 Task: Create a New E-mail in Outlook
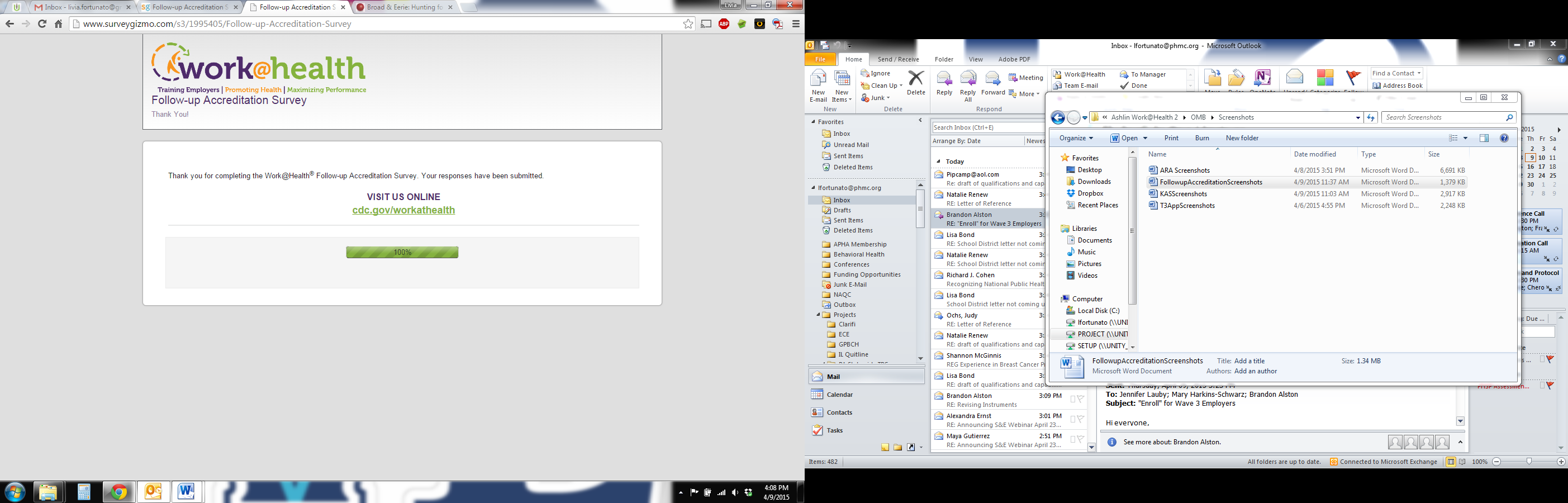[818, 86]
